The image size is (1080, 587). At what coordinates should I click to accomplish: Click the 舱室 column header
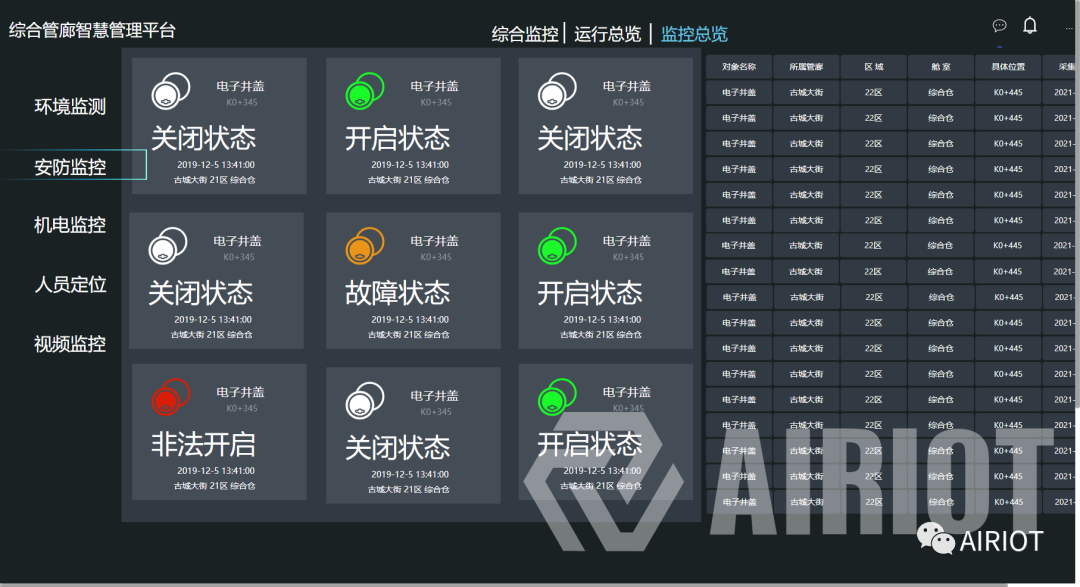coord(941,67)
